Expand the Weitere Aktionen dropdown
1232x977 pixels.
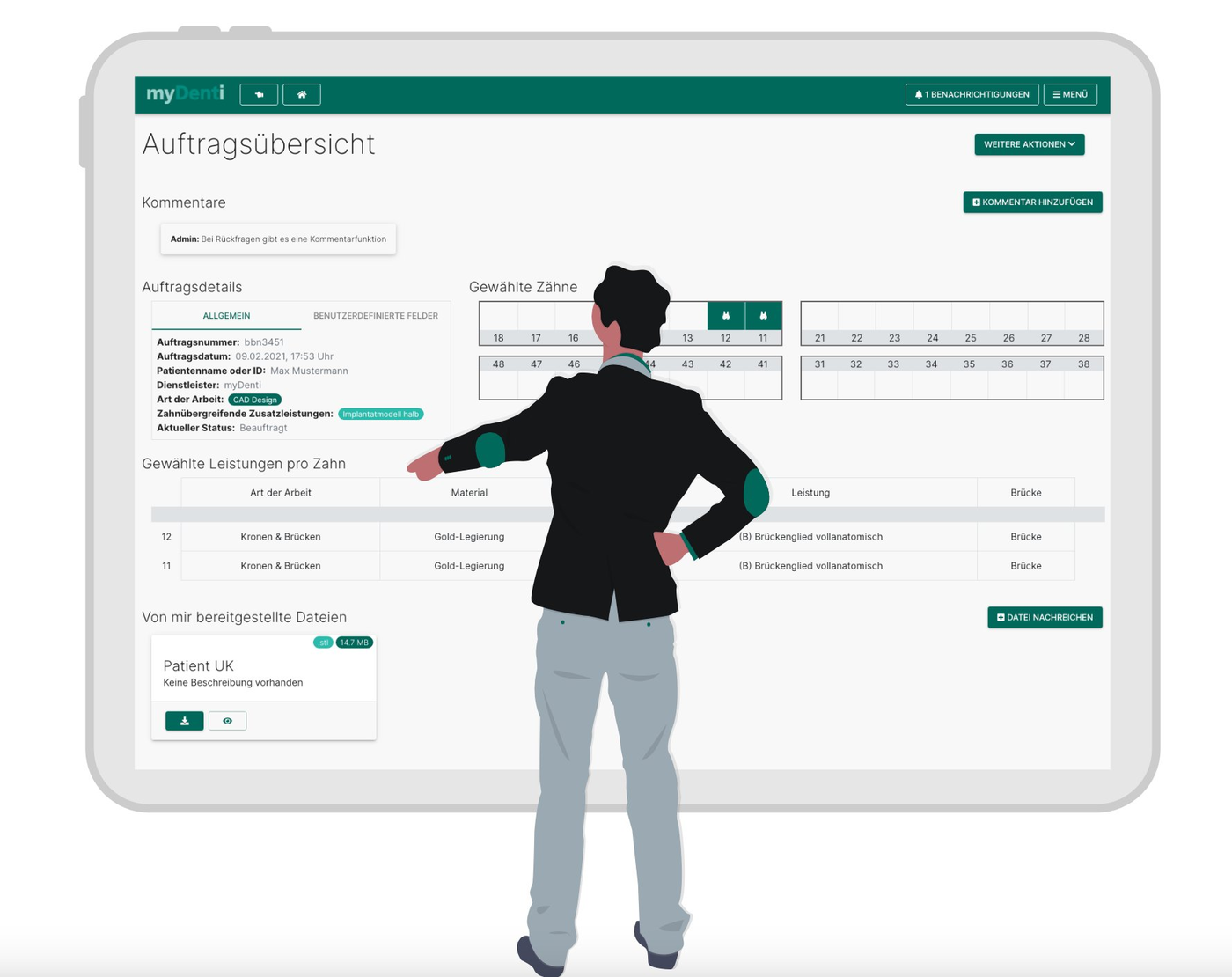[1030, 144]
